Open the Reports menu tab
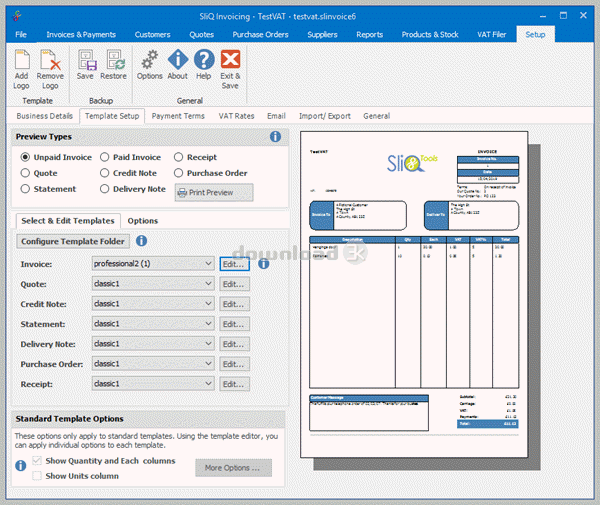Viewport: 600px width, 505px height. coord(369,34)
